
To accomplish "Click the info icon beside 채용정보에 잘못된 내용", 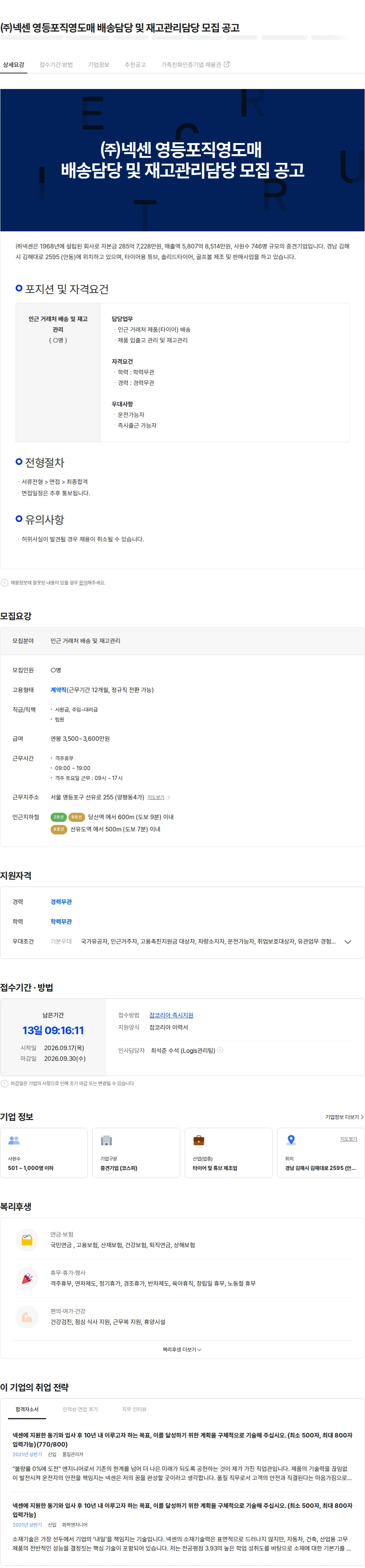I will tap(5, 583).
